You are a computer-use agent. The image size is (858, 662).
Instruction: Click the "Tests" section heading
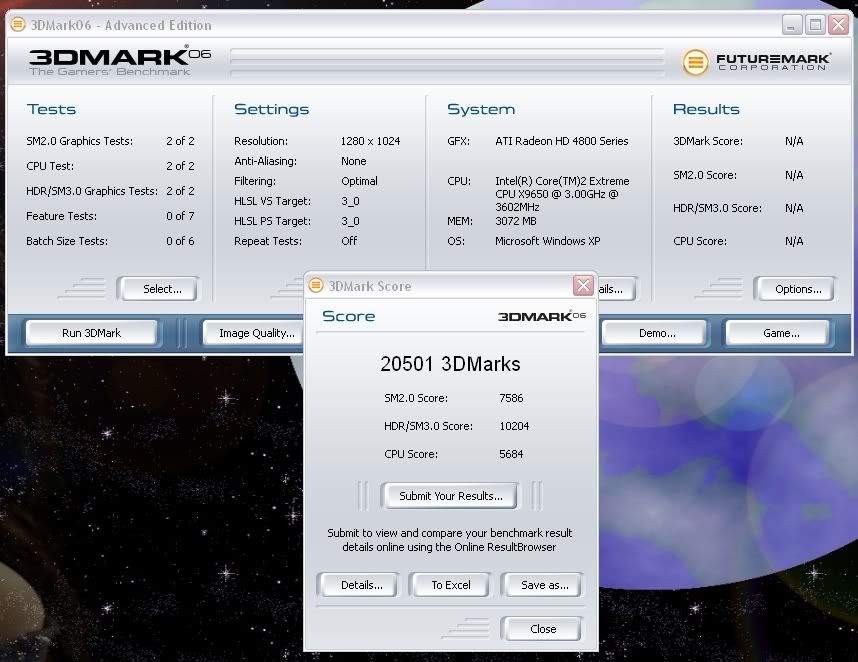point(51,109)
